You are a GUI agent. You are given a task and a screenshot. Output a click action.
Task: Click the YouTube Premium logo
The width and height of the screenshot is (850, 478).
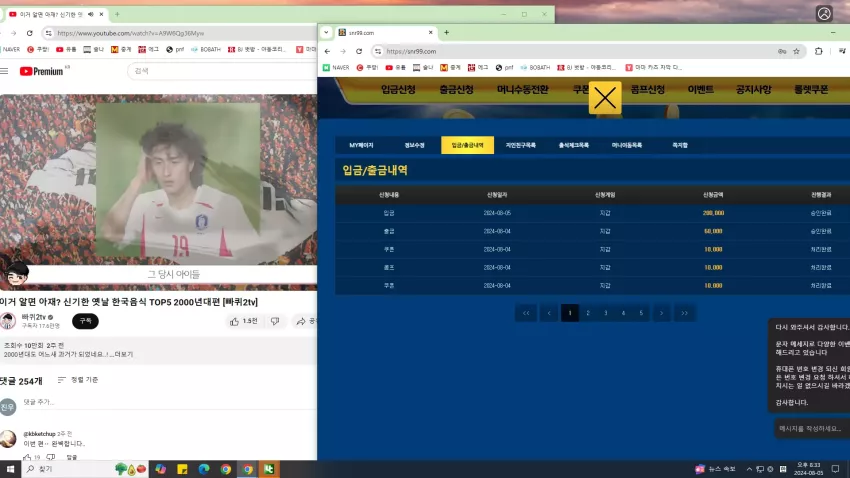[x=42, y=71]
